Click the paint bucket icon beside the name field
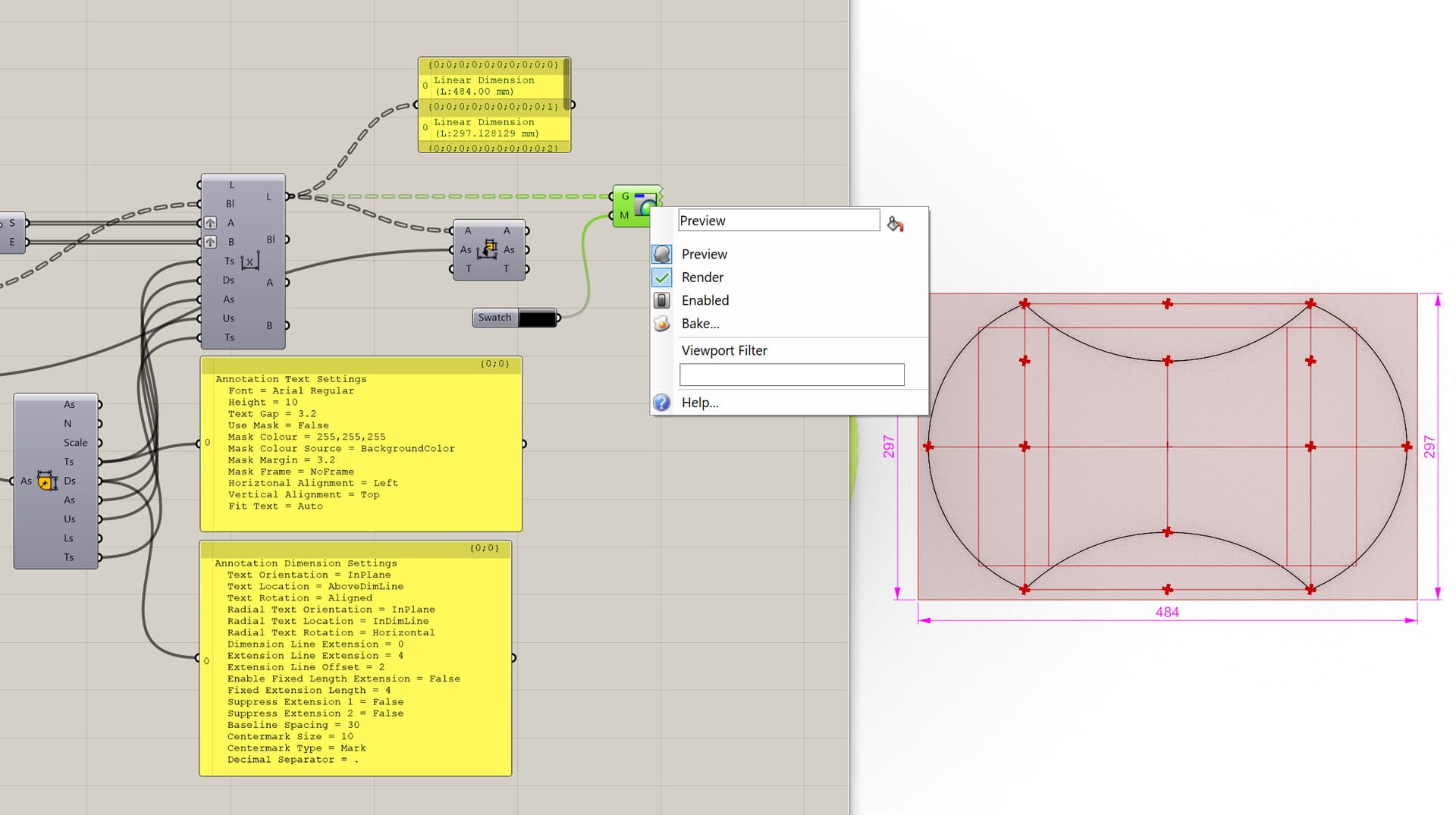 tap(896, 224)
